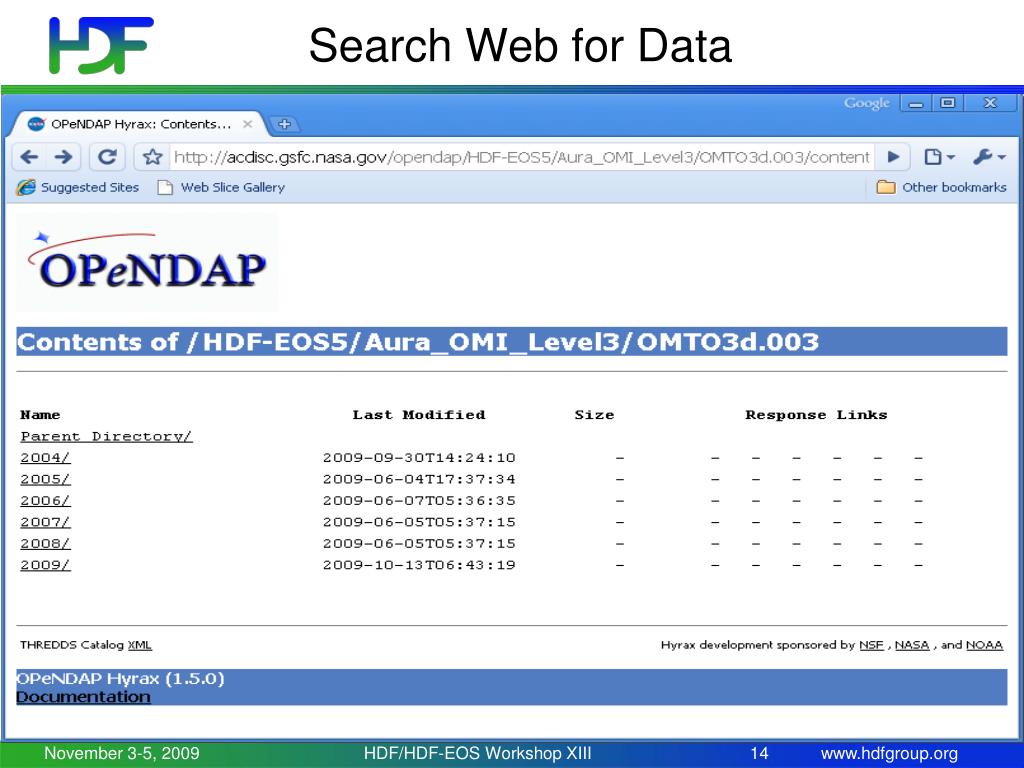
Task: Follow the NSF sponsor link
Action: pos(871,645)
